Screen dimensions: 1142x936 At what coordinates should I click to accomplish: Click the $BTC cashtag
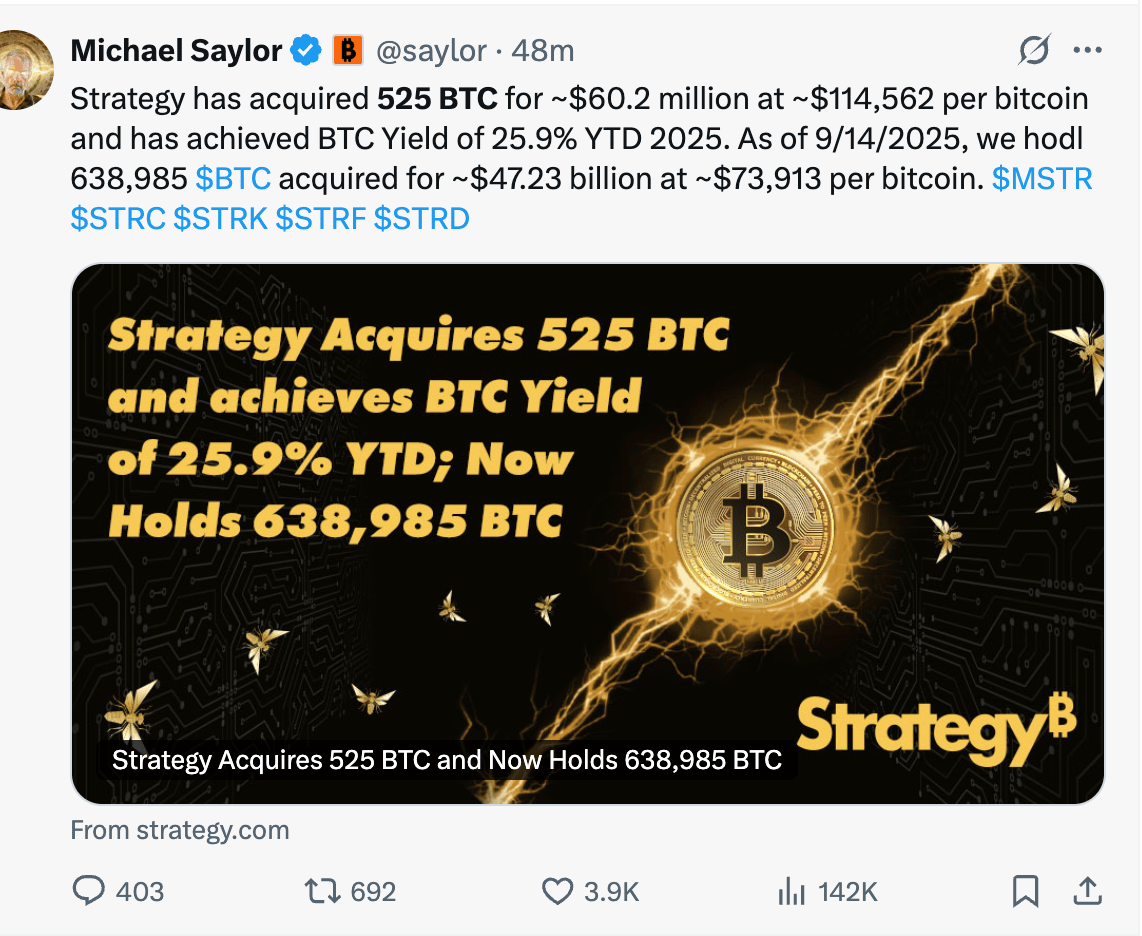(x=233, y=178)
